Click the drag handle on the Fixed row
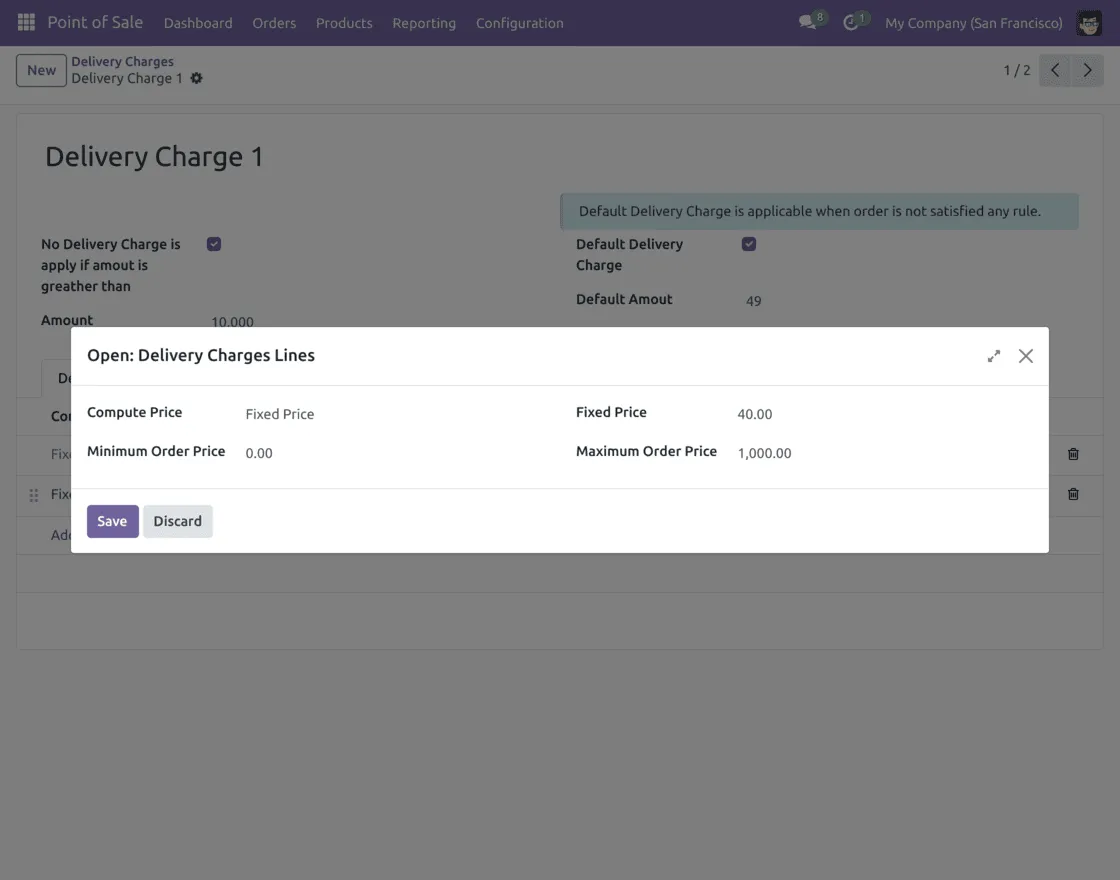Viewport: 1120px width, 880px height. 32,494
